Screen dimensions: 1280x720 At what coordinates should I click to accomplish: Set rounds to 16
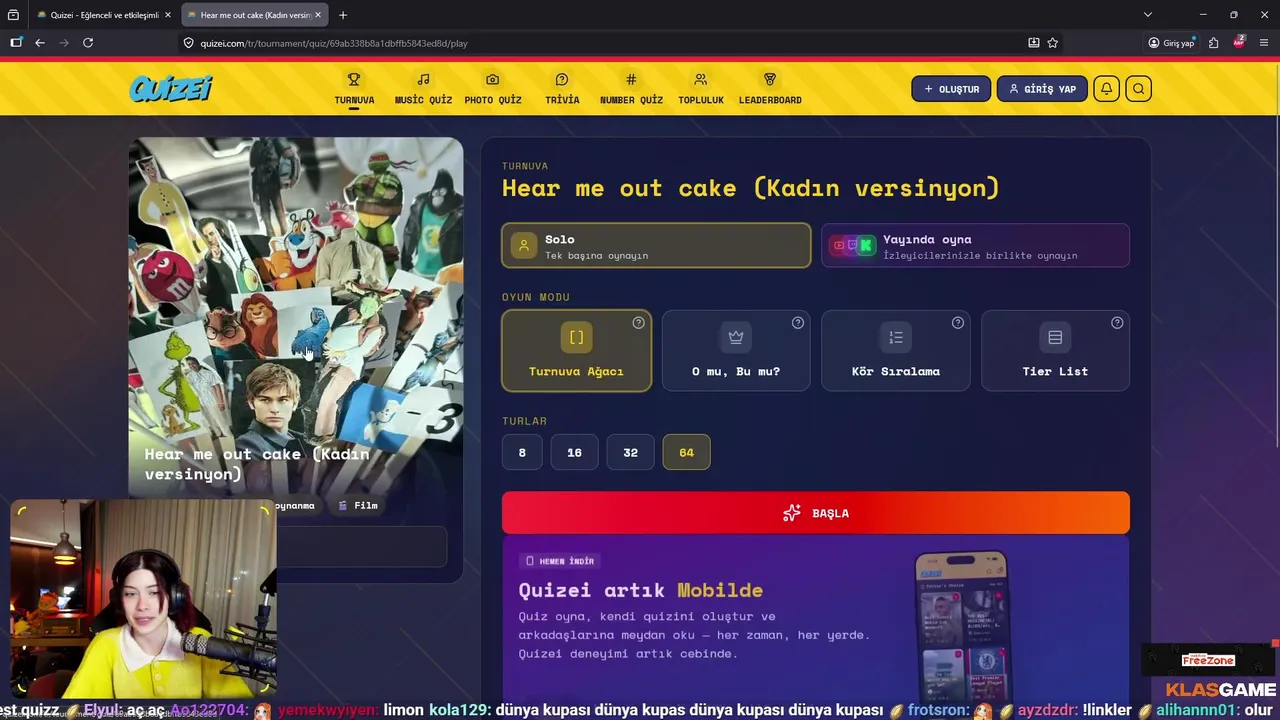point(574,452)
